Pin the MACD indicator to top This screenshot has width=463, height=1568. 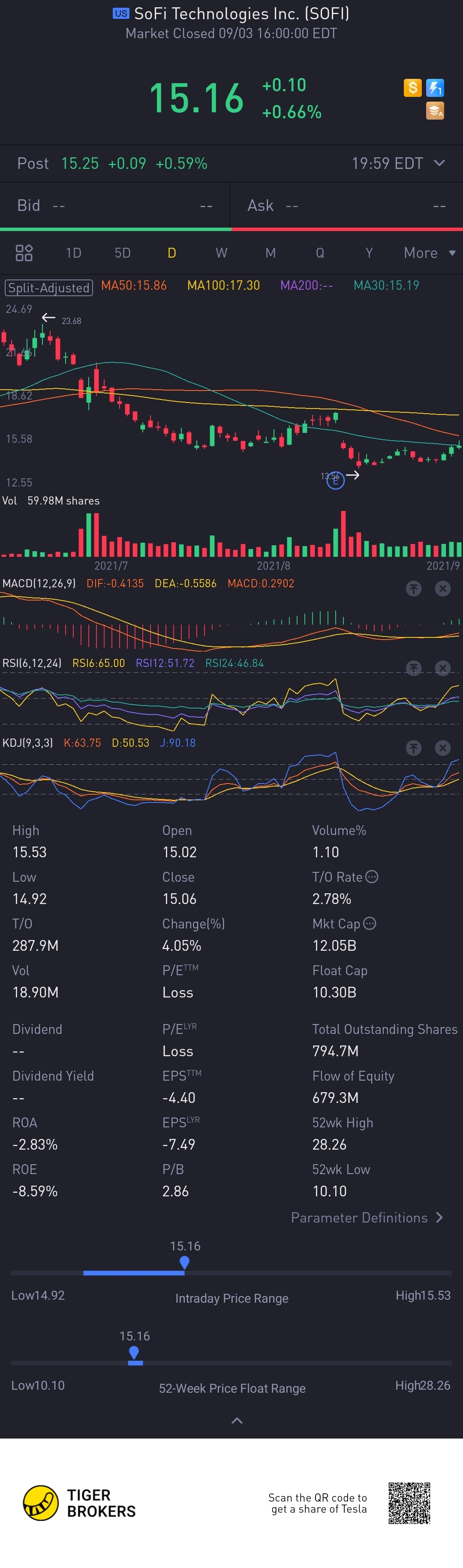(x=414, y=589)
